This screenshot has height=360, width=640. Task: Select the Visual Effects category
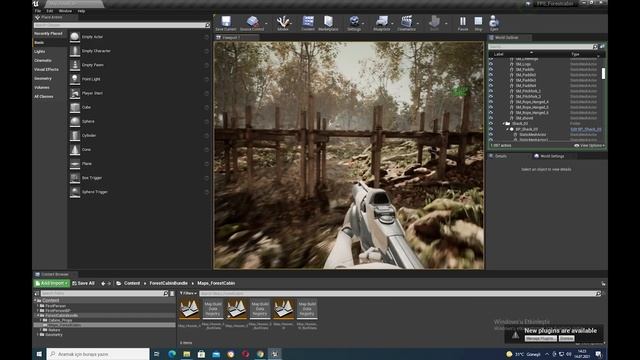point(46,69)
